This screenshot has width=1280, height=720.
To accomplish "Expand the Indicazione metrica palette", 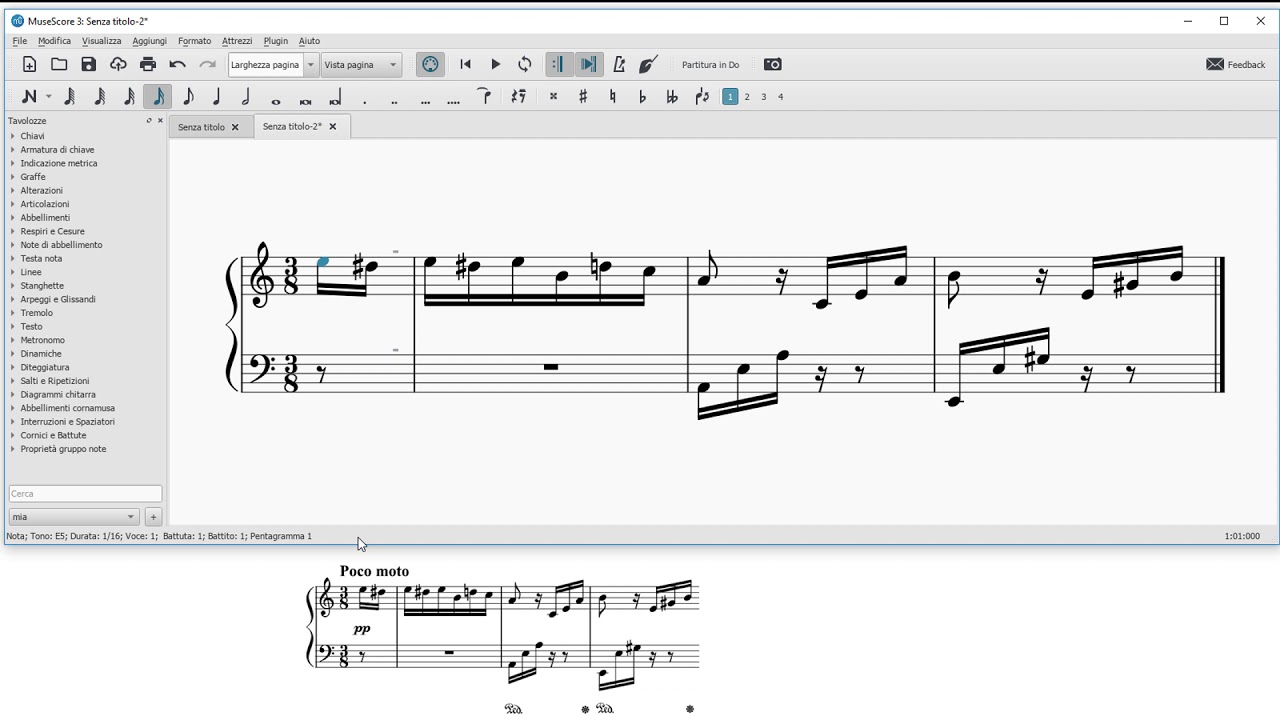I will coord(59,163).
